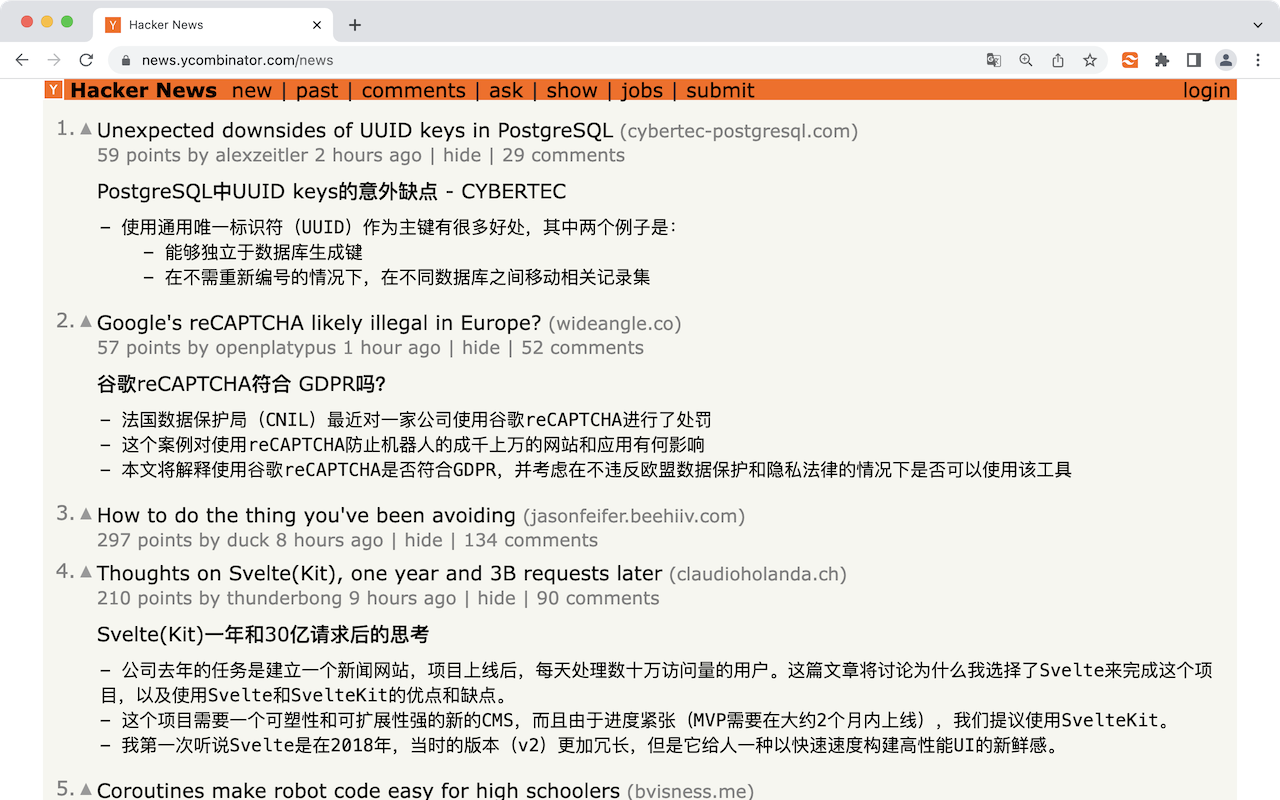Viewport: 1280px width, 800px height.
Task: Open 'Unexpected downsides of UUID keys in PostgreSQL'
Action: click(355, 130)
